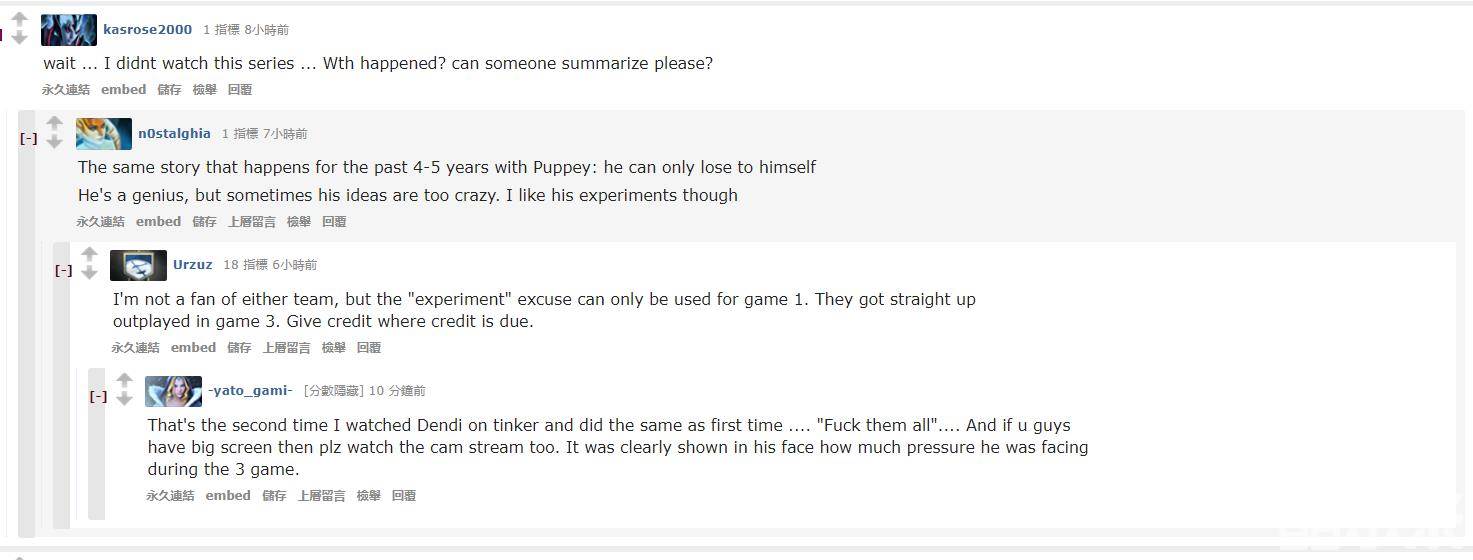The height and width of the screenshot is (560, 1473).
Task: Upvote kasrose2000's comment
Action: (x=19, y=18)
